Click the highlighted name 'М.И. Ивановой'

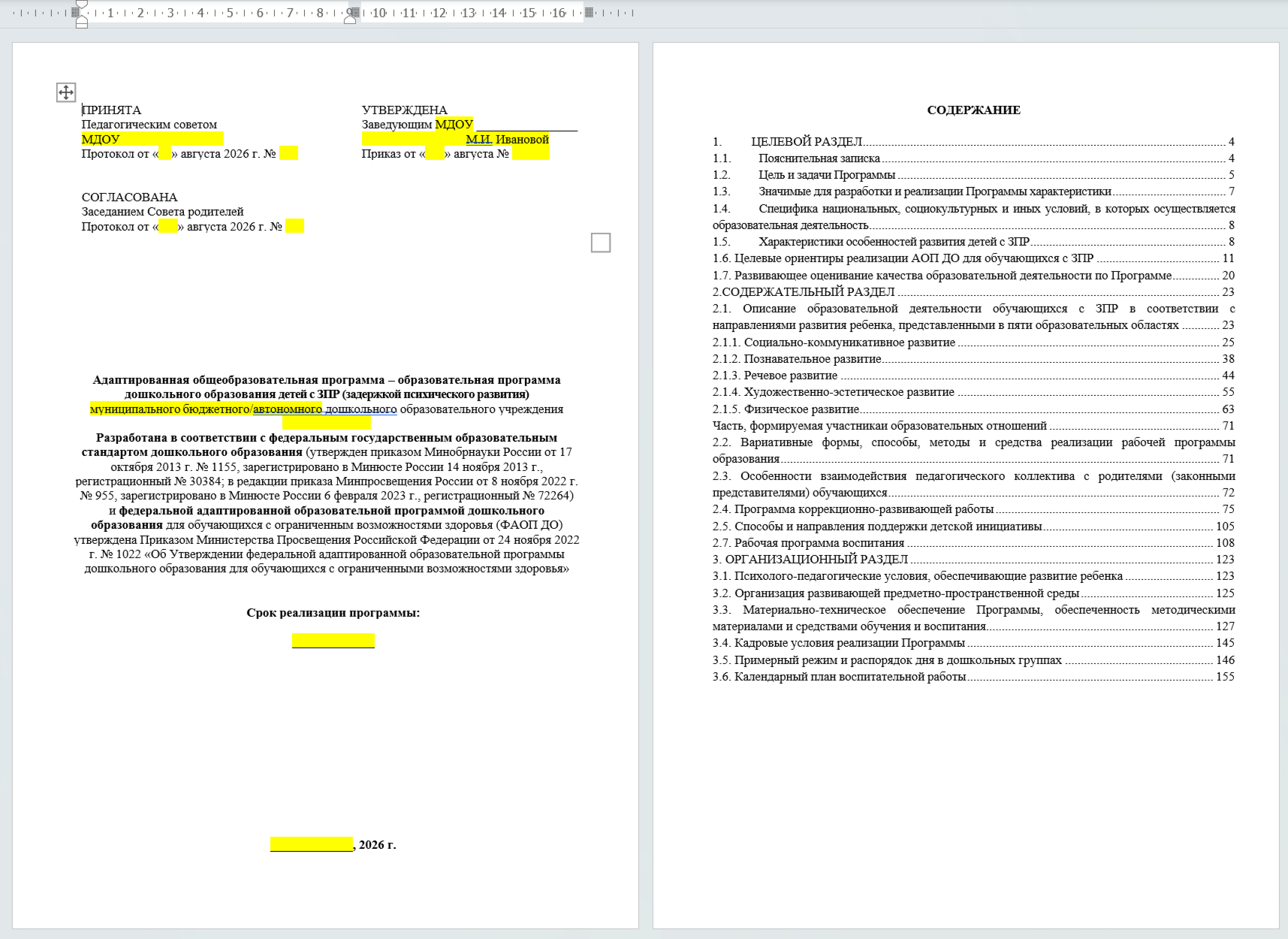(507, 139)
